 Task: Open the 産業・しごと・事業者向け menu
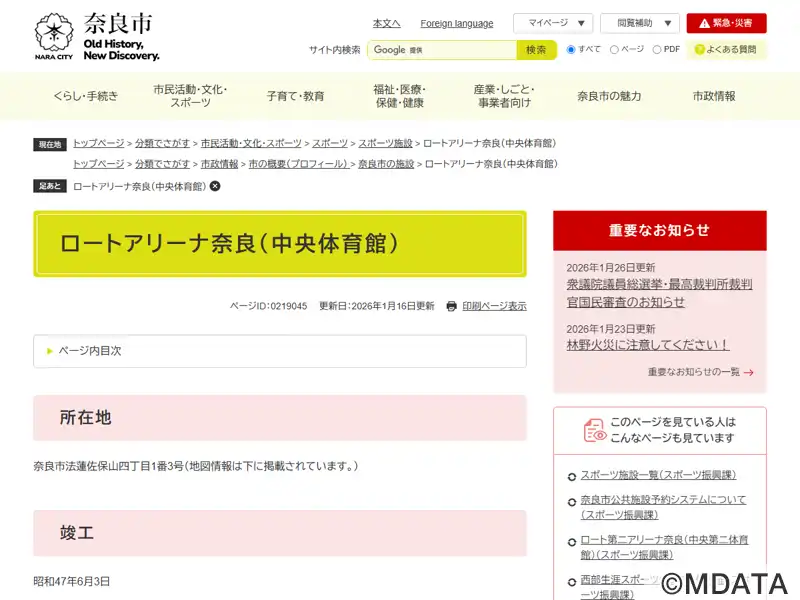[x=505, y=96]
